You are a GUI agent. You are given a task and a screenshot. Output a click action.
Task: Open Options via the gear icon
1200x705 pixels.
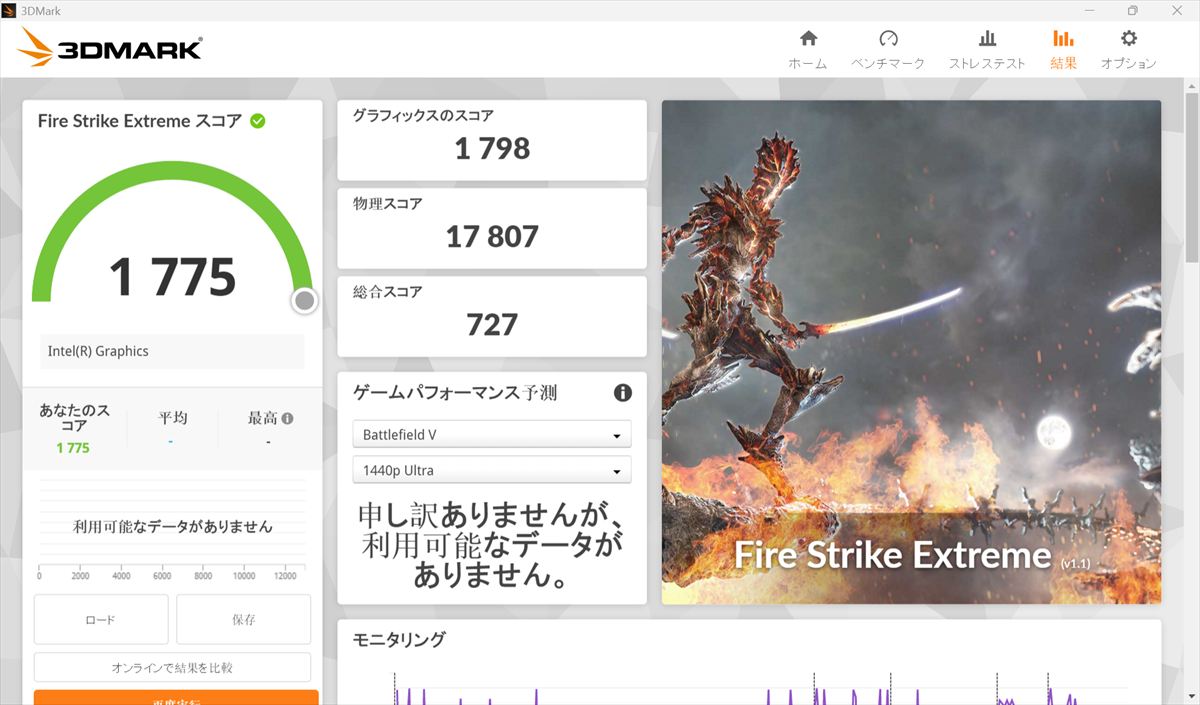1129,39
